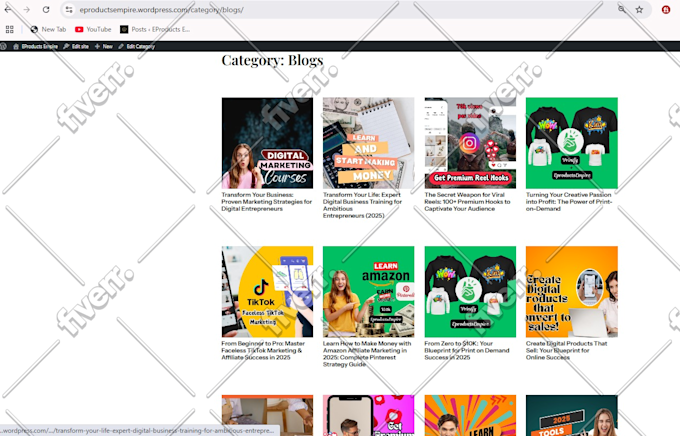Open the red profile avatar icon
This screenshot has width=680, height=436.
tap(666, 10)
